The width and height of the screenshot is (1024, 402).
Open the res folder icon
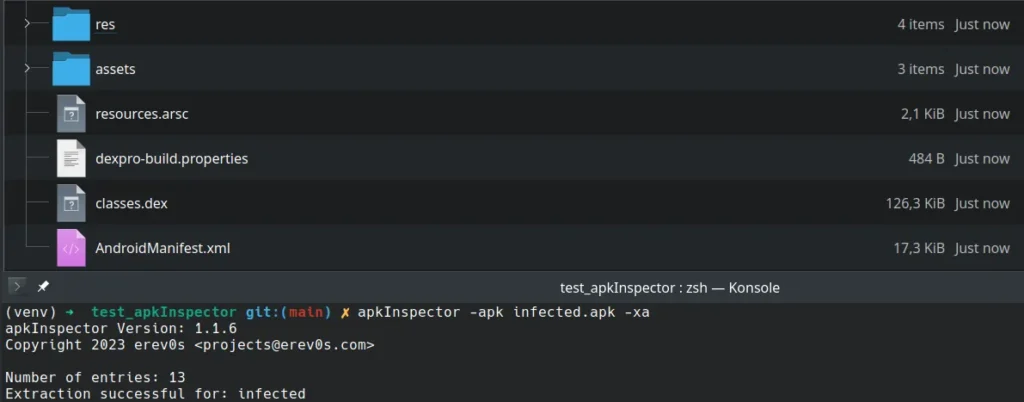click(x=71, y=24)
